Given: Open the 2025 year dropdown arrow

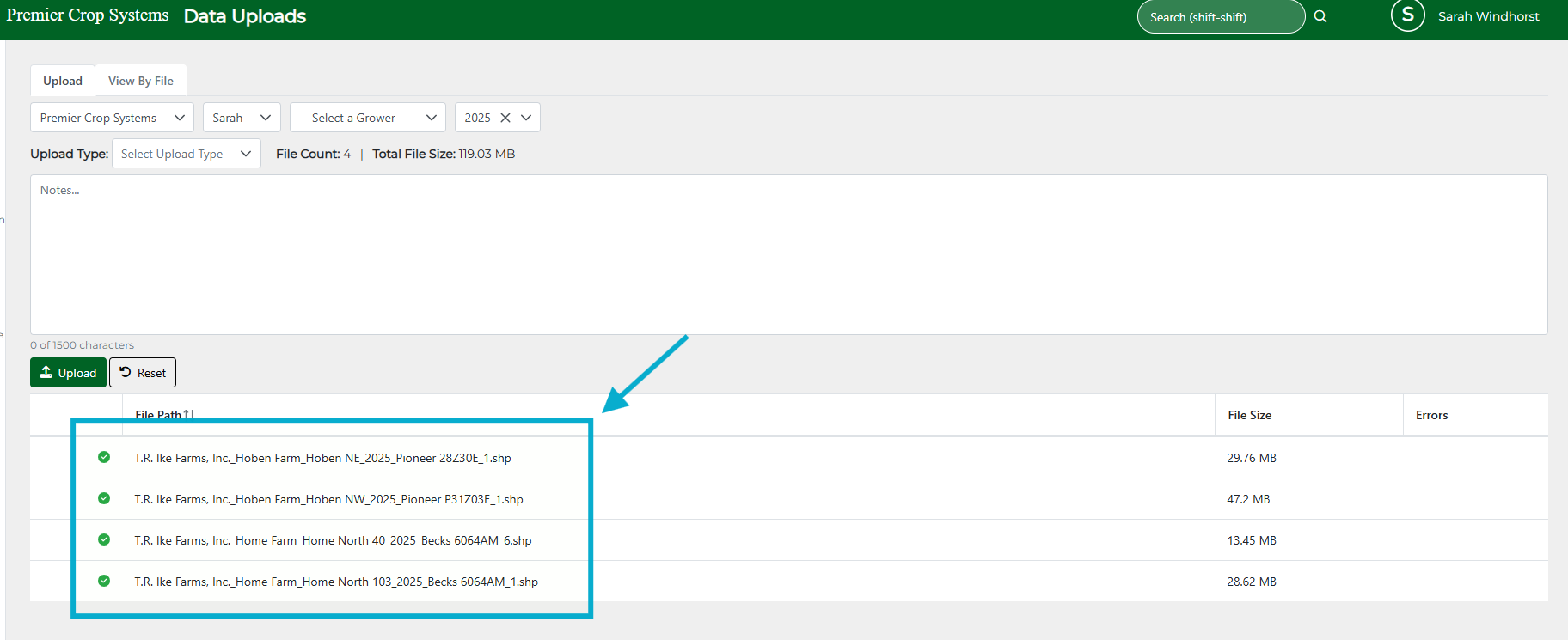Looking at the screenshot, I should 526,118.
